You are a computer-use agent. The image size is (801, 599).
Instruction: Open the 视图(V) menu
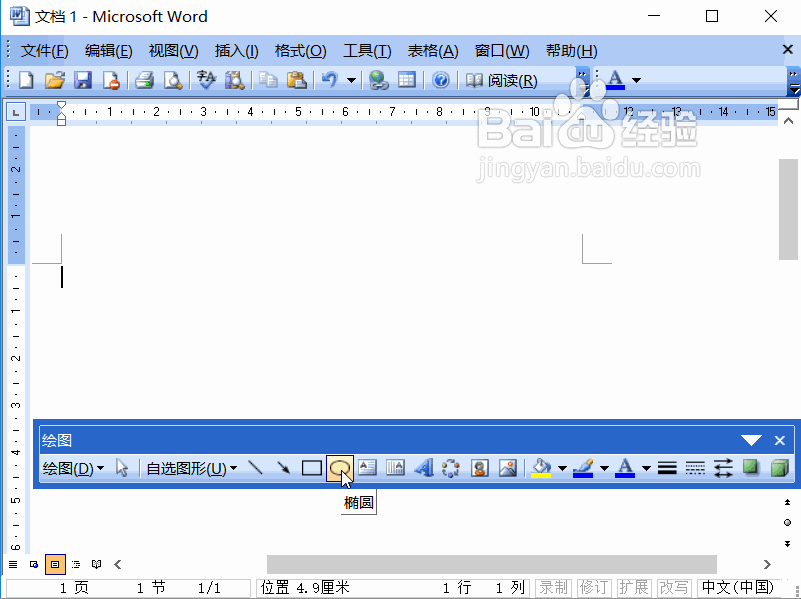(173, 51)
